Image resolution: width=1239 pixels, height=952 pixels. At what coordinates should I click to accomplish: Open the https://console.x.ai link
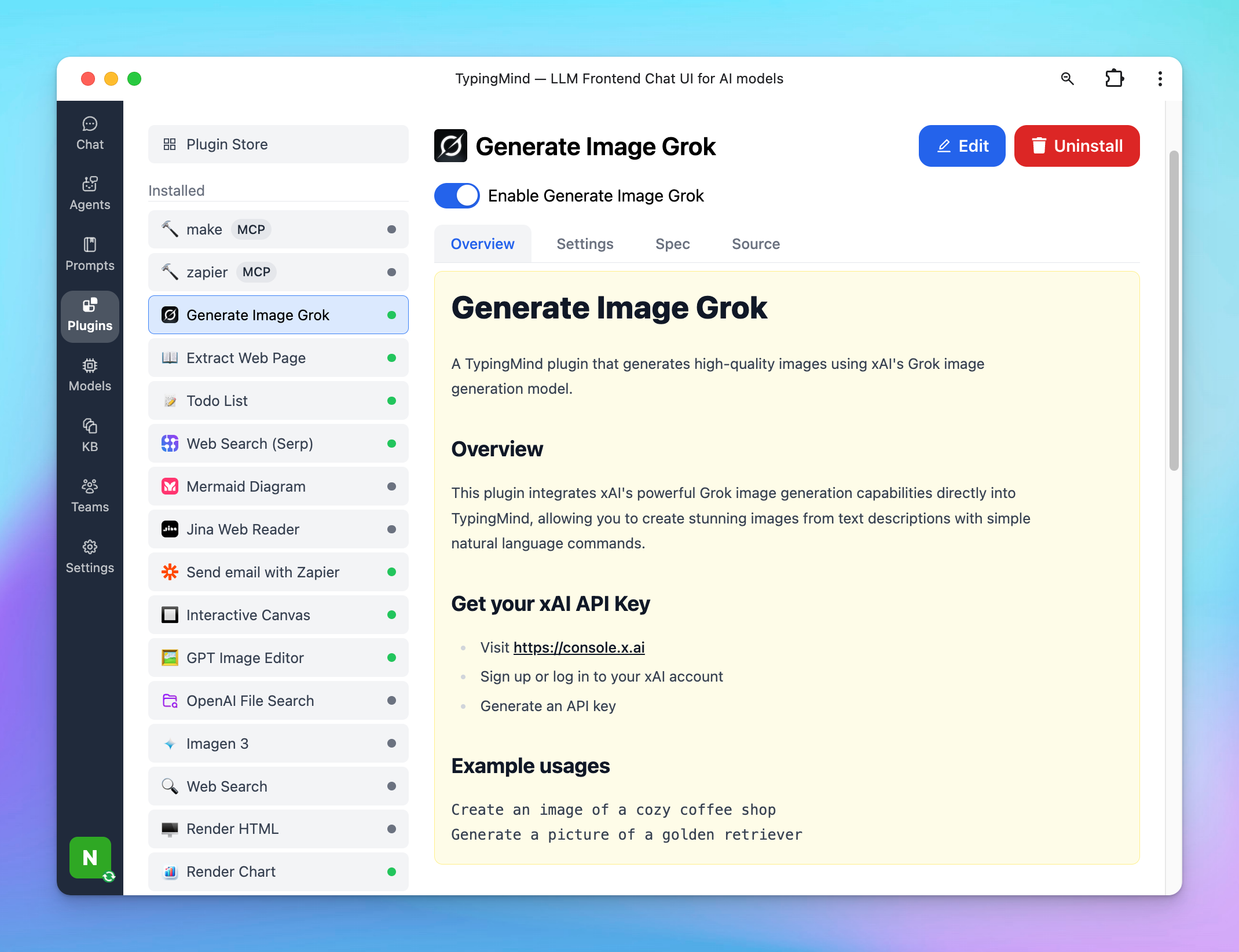click(x=578, y=647)
